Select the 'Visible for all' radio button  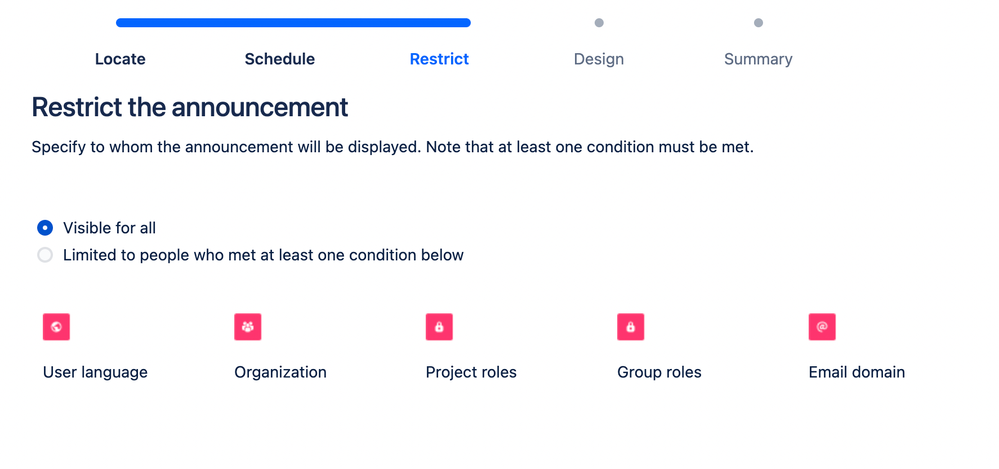pyautogui.click(x=45, y=228)
